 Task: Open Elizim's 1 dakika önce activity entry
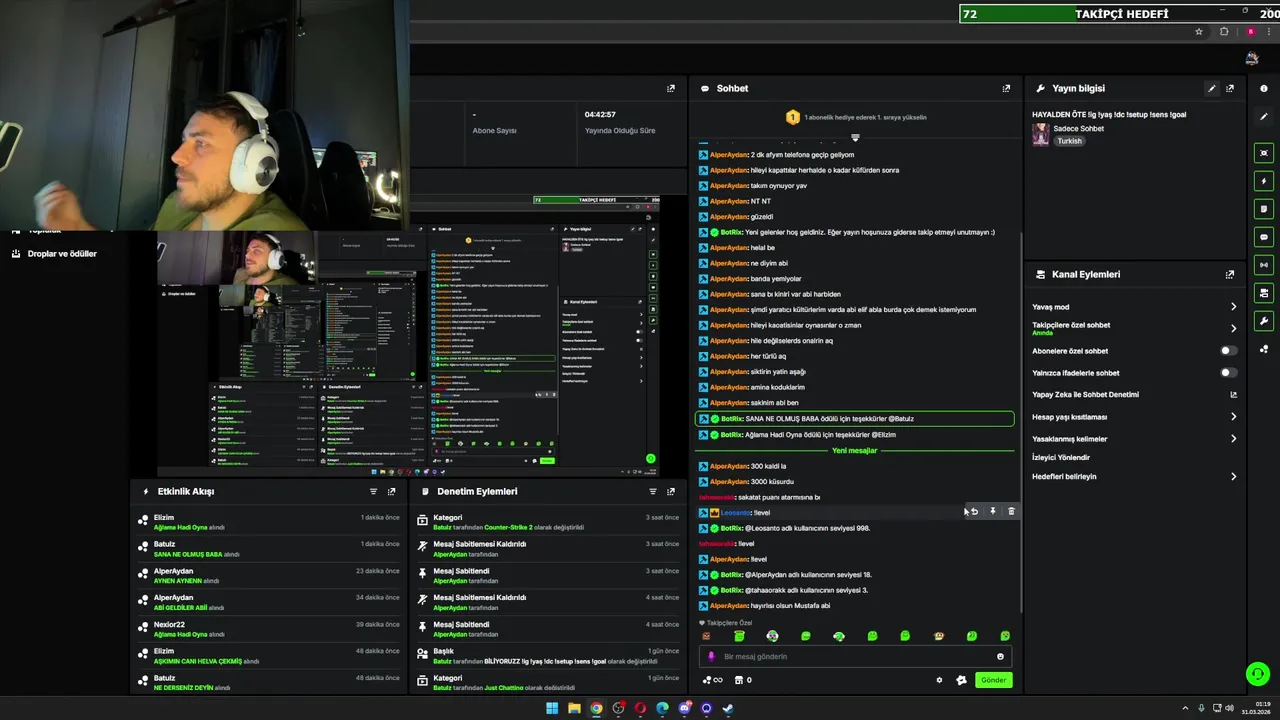coord(270,522)
